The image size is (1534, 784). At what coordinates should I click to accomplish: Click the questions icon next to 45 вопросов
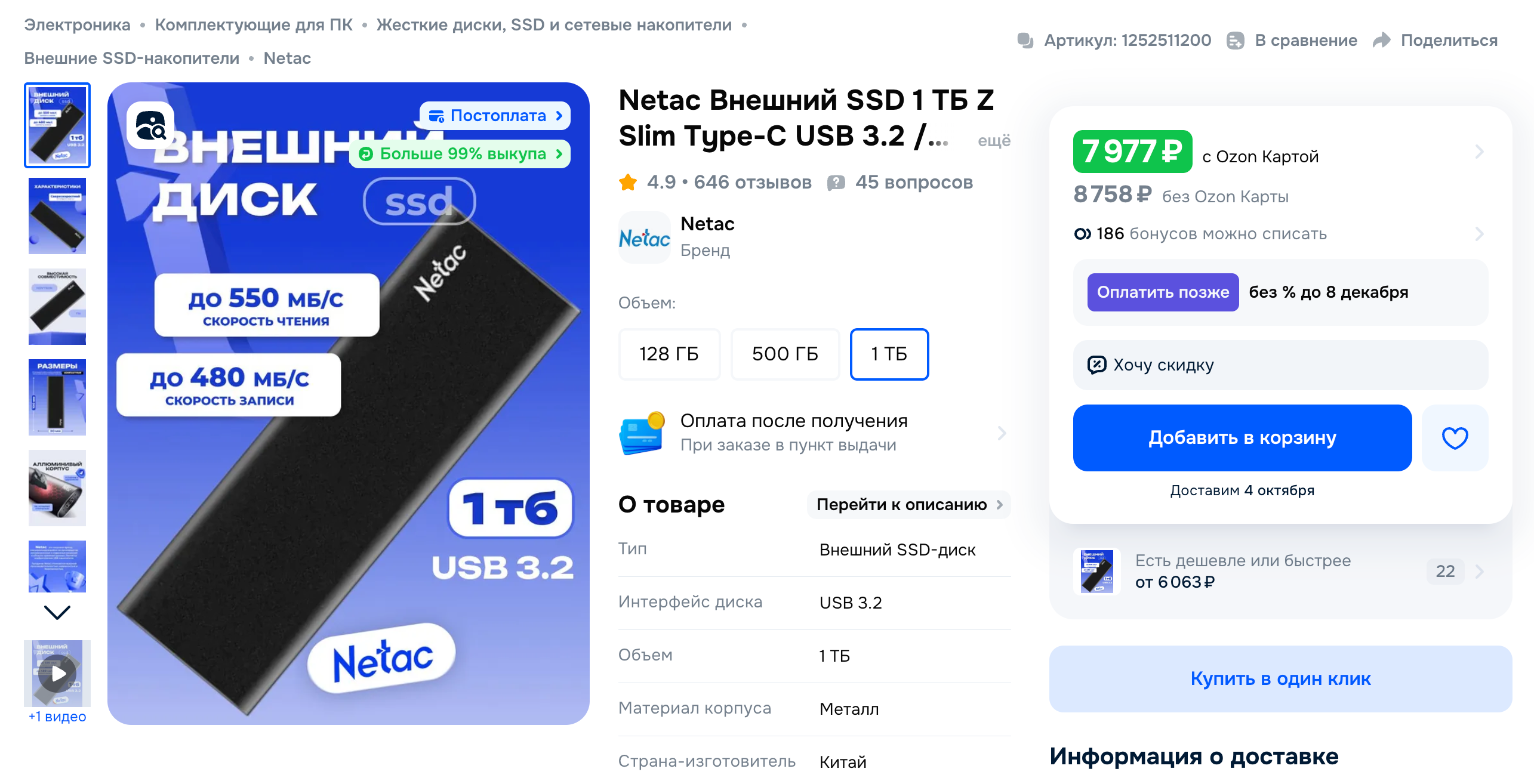pos(836,183)
